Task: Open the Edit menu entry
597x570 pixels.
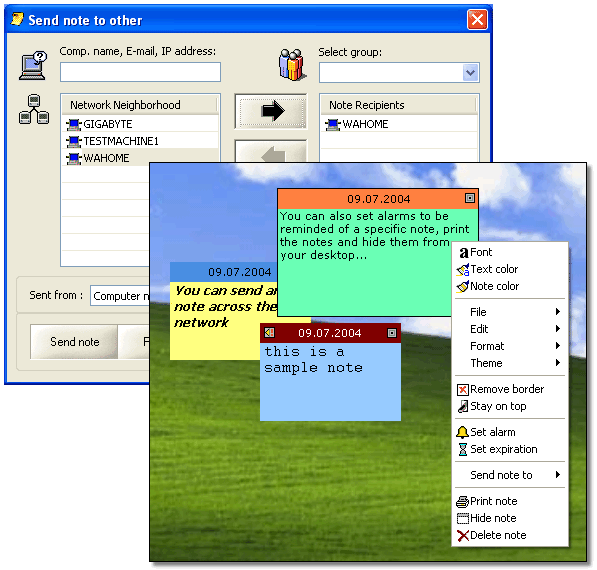Action: 510,329
